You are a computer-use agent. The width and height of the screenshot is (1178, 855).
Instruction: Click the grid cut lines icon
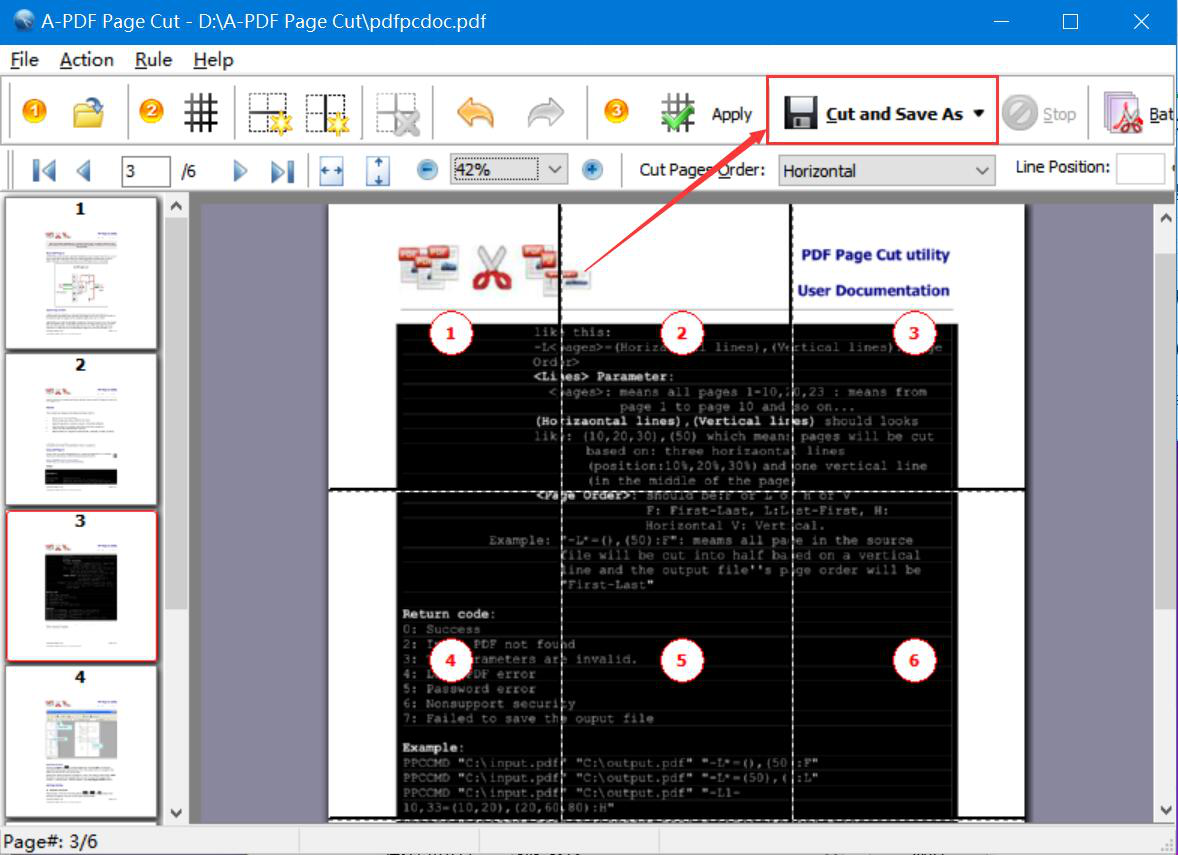point(201,113)
